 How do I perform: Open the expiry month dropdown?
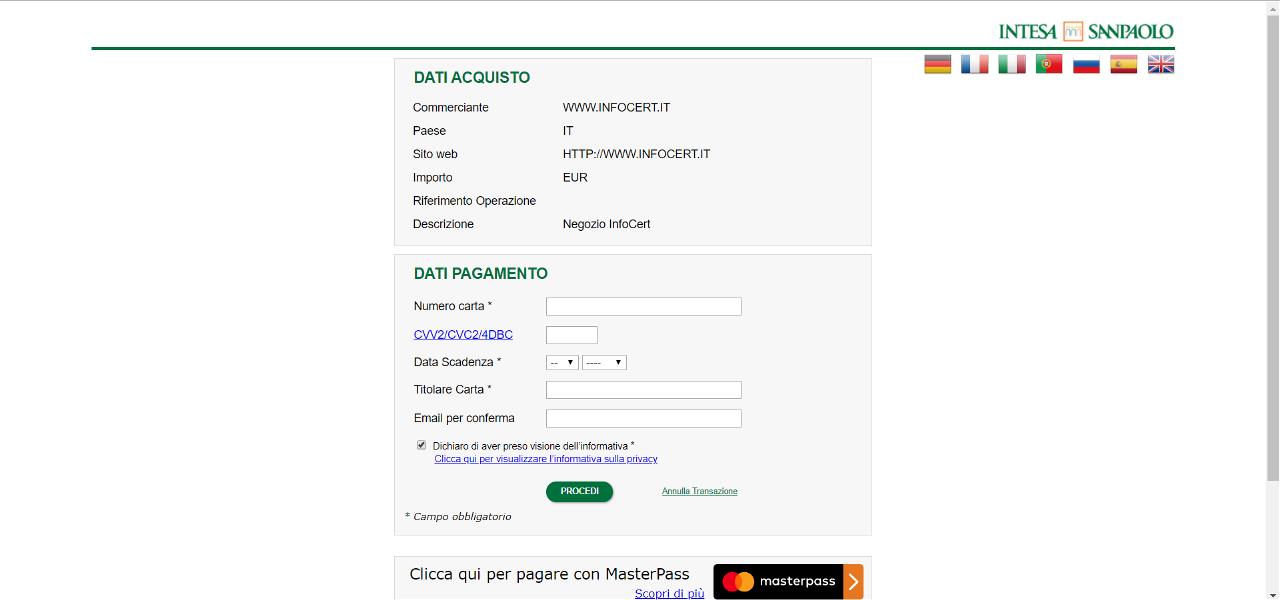[x=562, y=362]
